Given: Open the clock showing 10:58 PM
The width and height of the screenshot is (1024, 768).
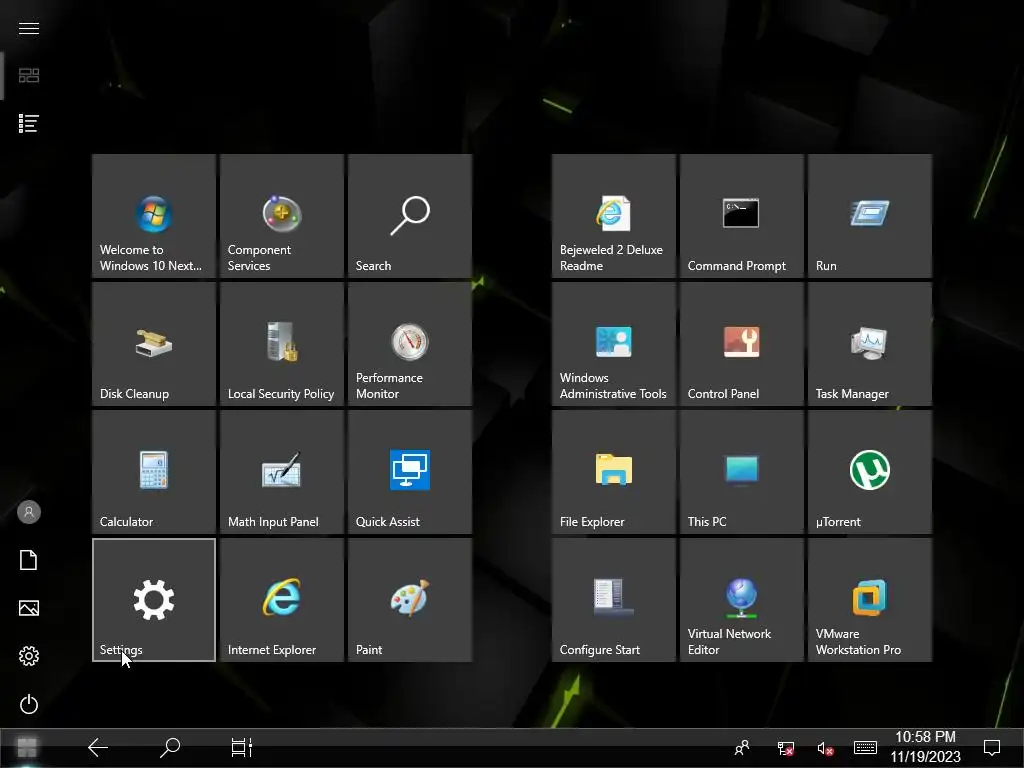Looking at the screenshot, I should click(x=925, y=747).
